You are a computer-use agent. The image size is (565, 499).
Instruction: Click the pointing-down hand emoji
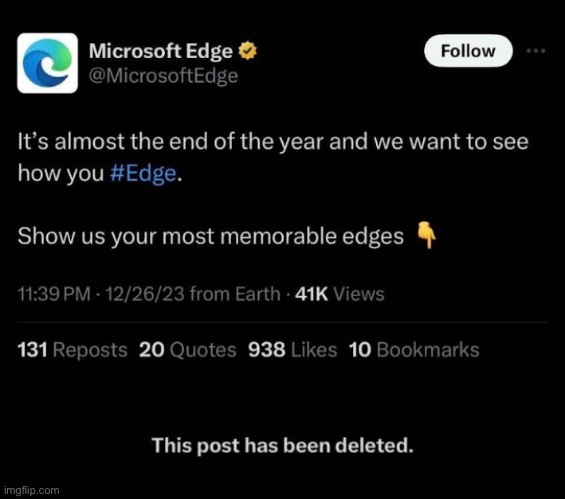427,235
